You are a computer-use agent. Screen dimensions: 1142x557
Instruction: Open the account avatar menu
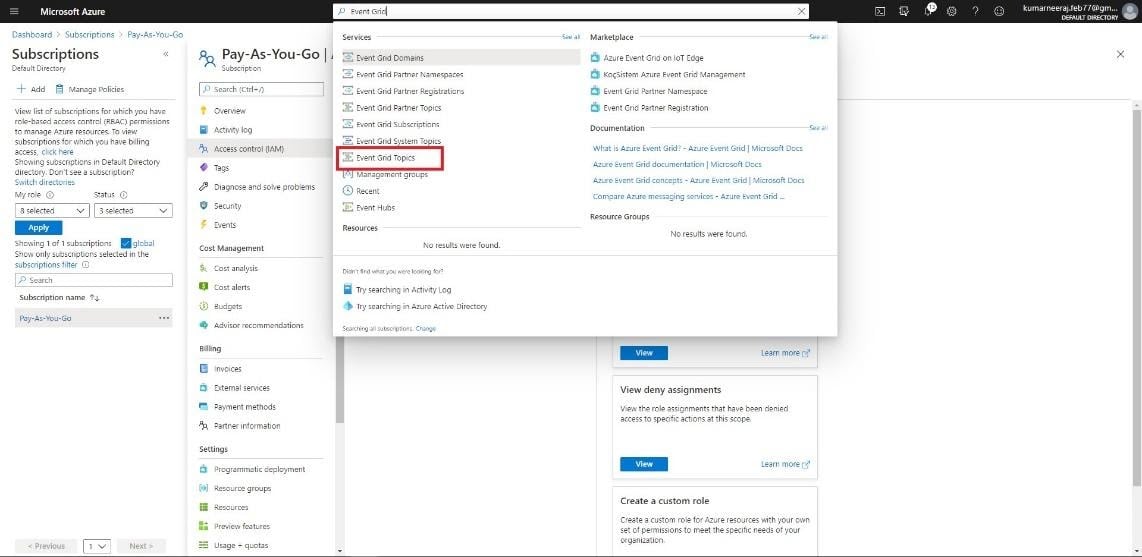(x=1130, y=11)
